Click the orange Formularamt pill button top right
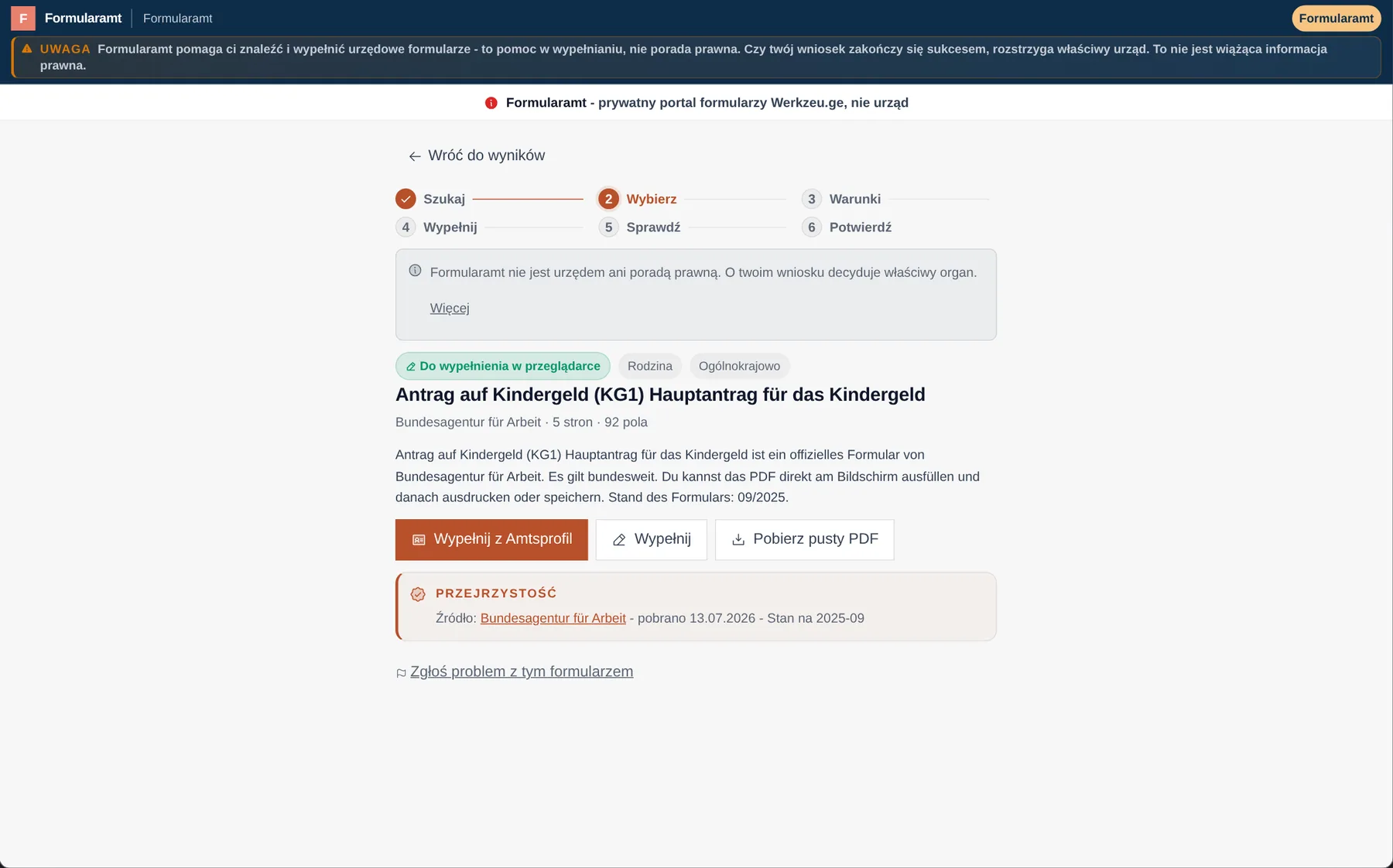 pos(1337,18)
